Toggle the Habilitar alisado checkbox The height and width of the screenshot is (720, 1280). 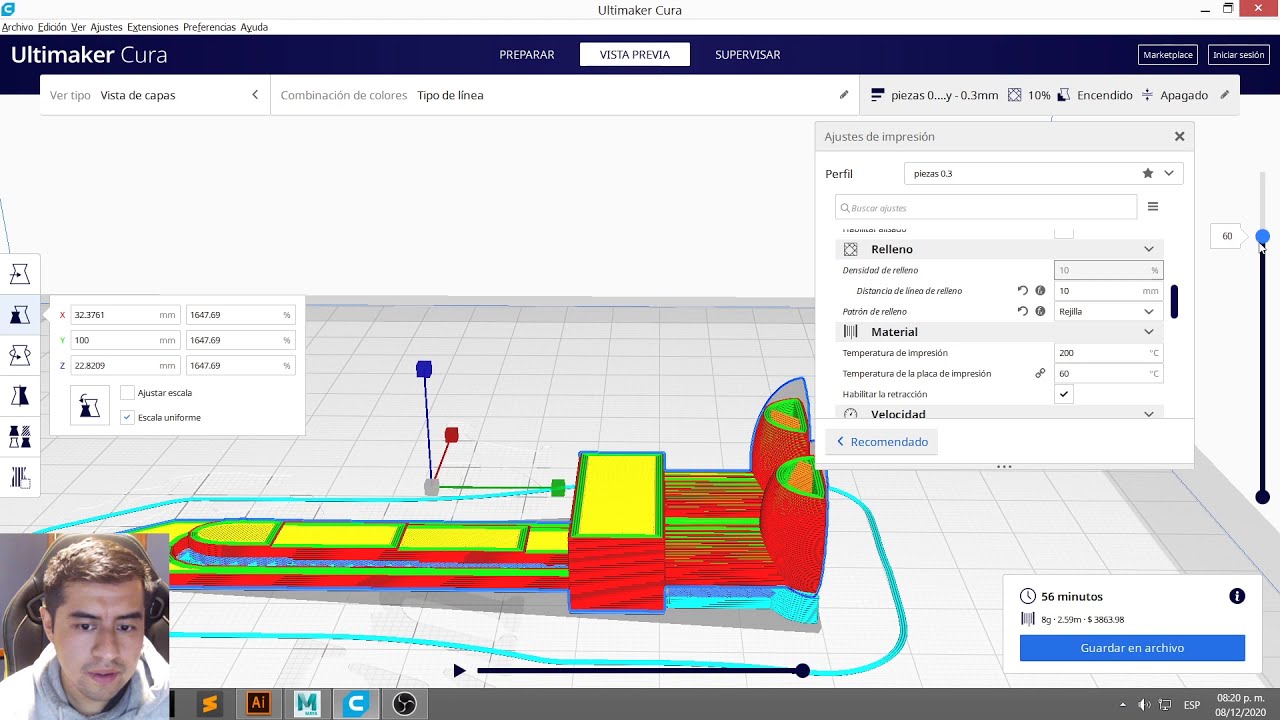click(x=1064, y=232)
